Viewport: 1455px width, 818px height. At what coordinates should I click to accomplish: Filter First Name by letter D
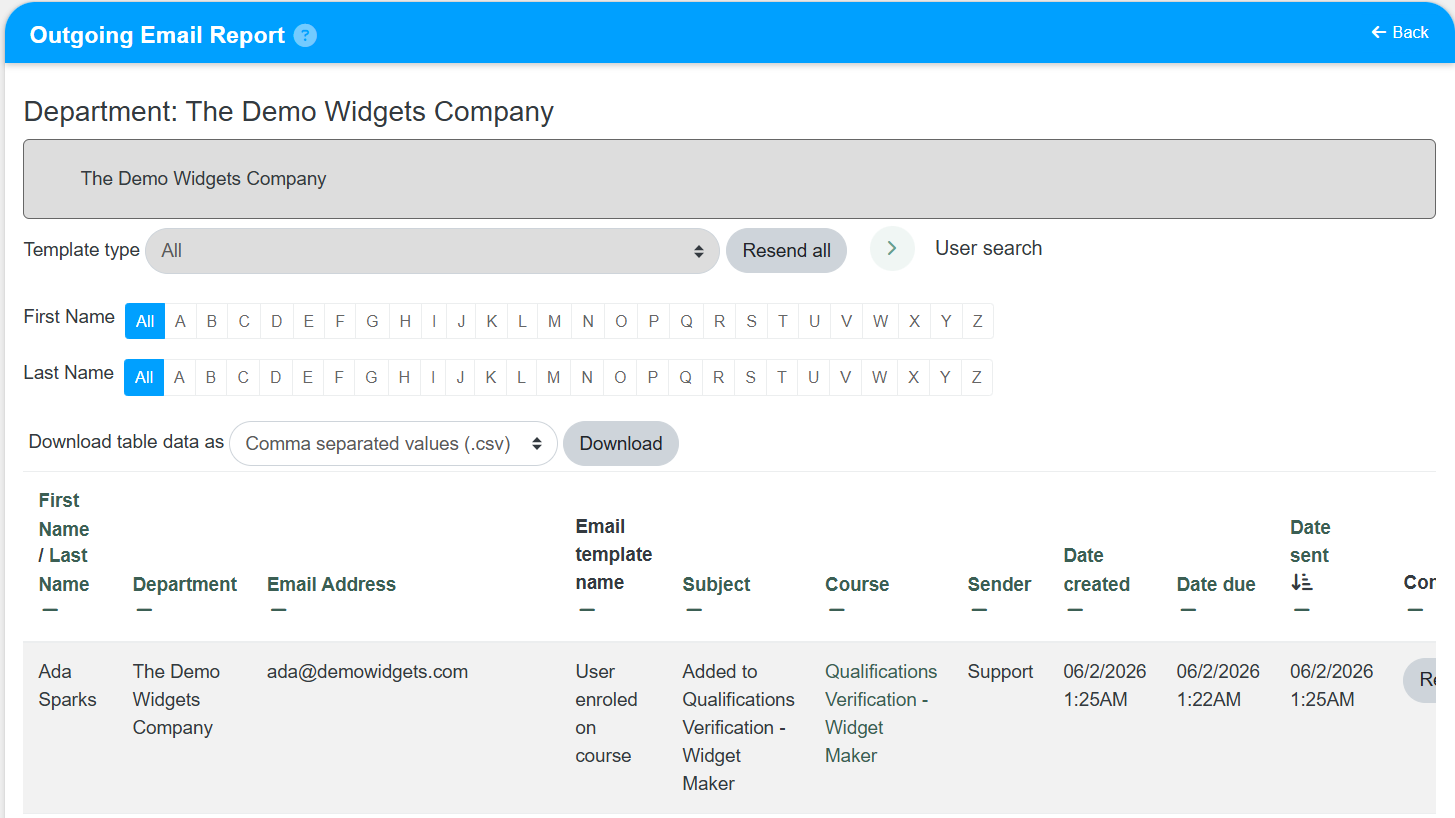tap(276, 321)
